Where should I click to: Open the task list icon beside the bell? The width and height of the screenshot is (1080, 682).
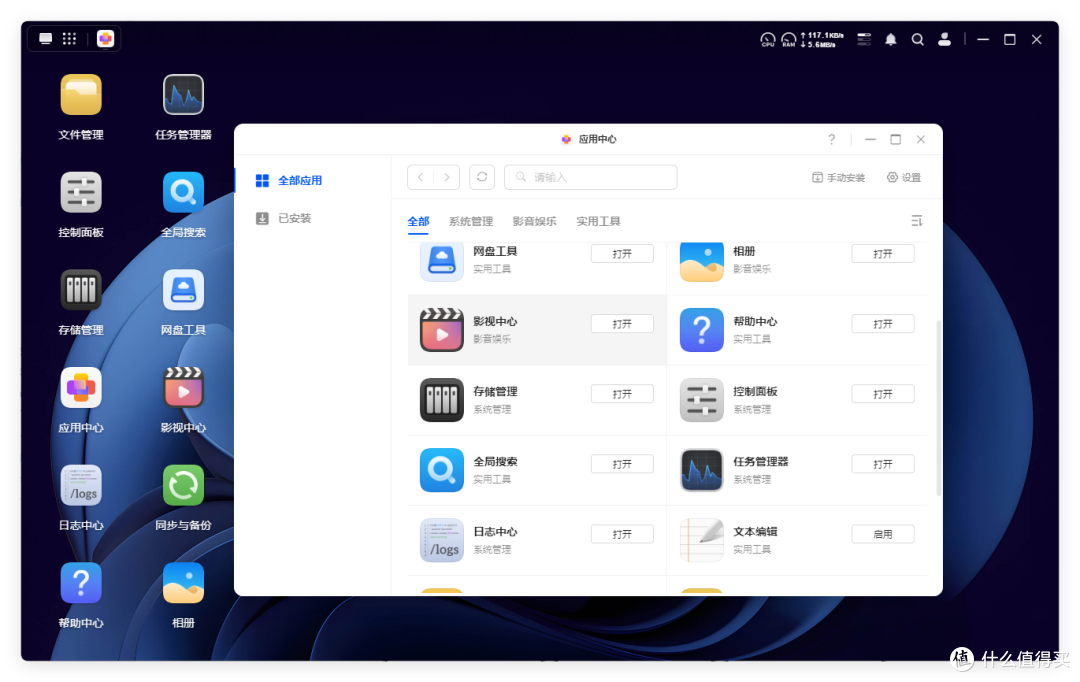pos(864,39)
